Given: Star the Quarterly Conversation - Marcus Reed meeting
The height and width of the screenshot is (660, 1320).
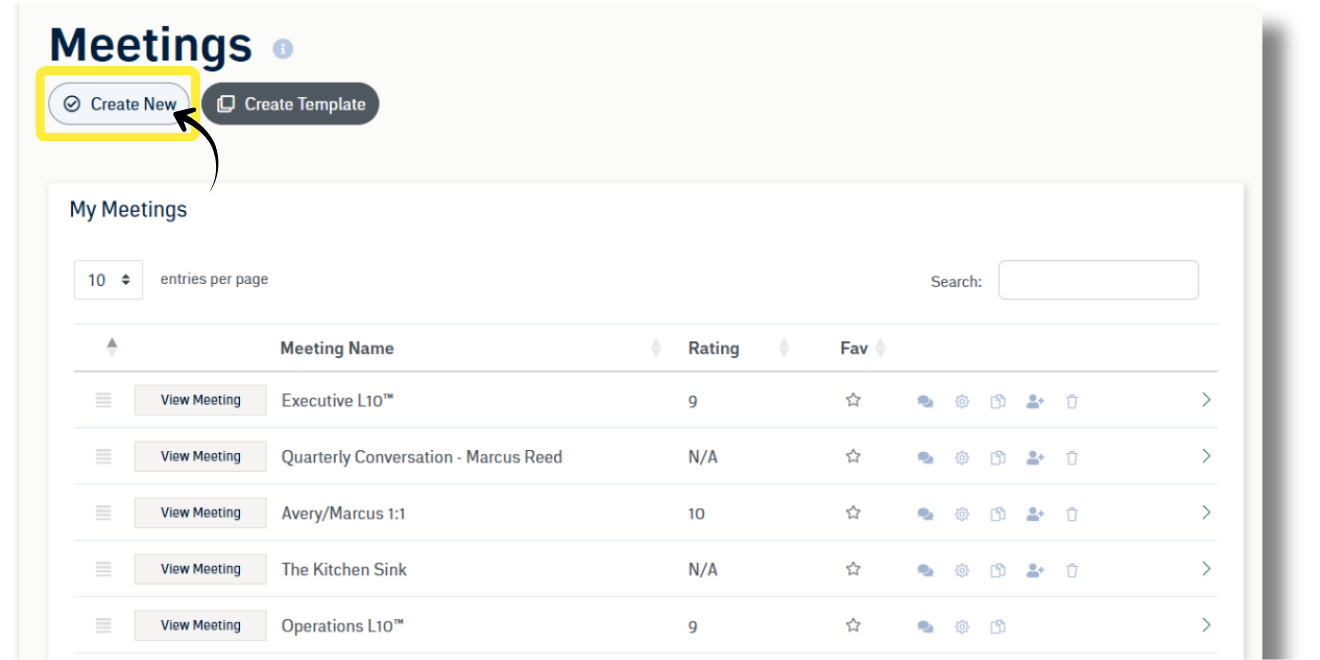Looking at the screenshot, I should pyautogui.click(x=853, y=456).
